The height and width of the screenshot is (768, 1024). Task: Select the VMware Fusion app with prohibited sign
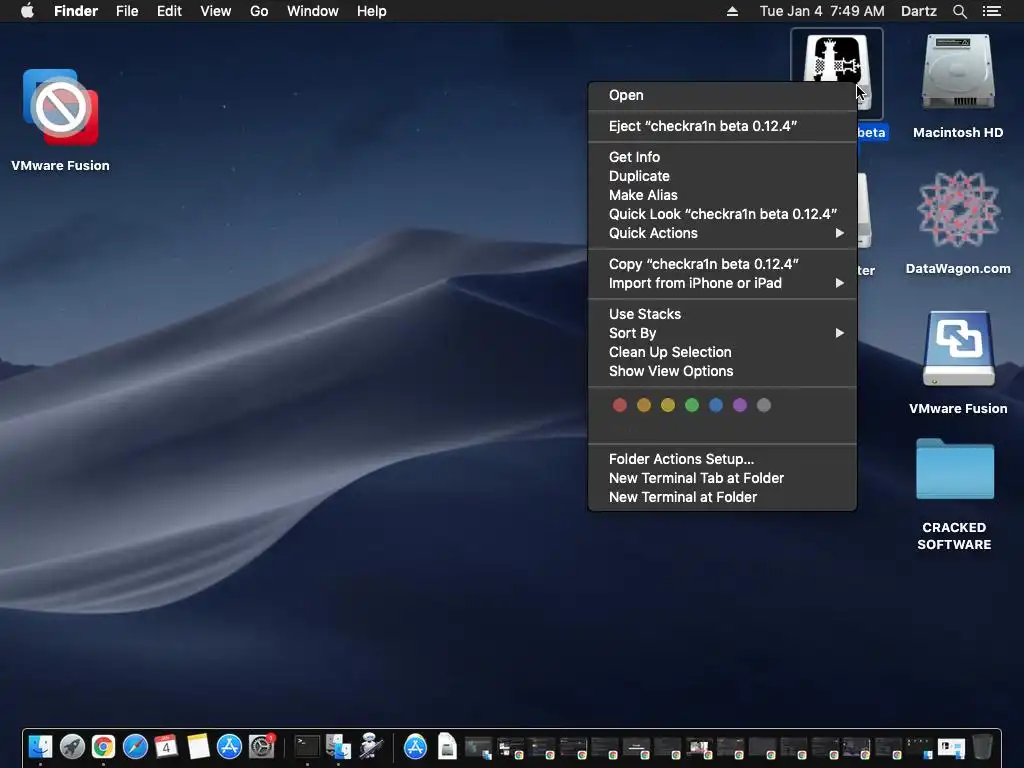pyautogui.click(x=60, y=107)
